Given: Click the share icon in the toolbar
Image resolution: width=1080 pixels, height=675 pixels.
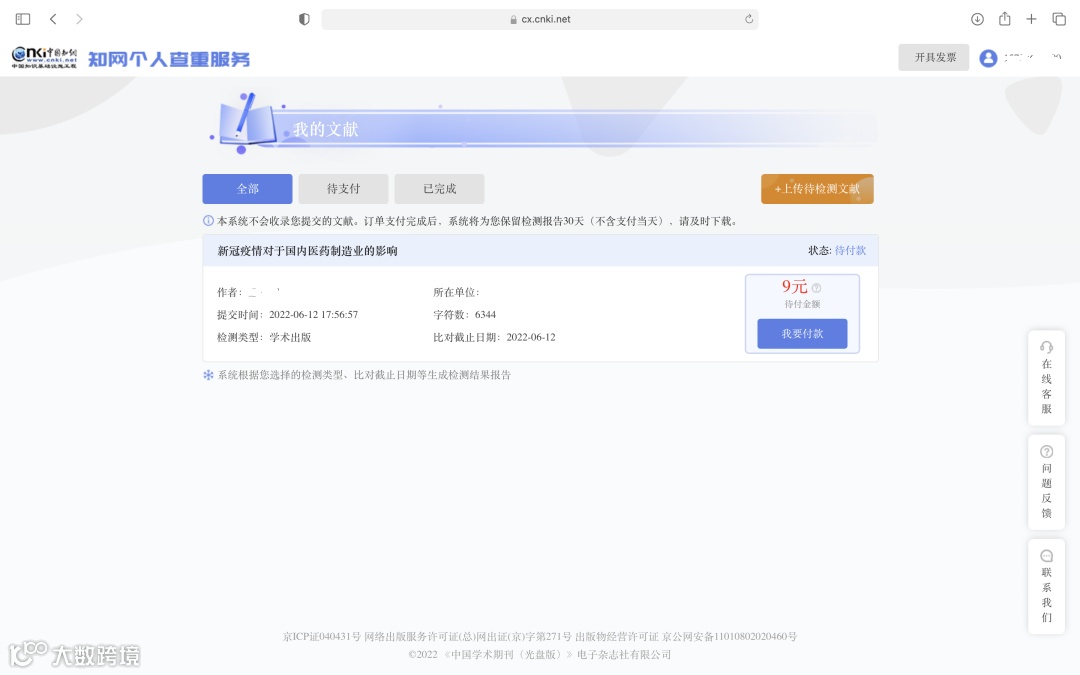Looking at the screenshot, I should (1004, 19).
